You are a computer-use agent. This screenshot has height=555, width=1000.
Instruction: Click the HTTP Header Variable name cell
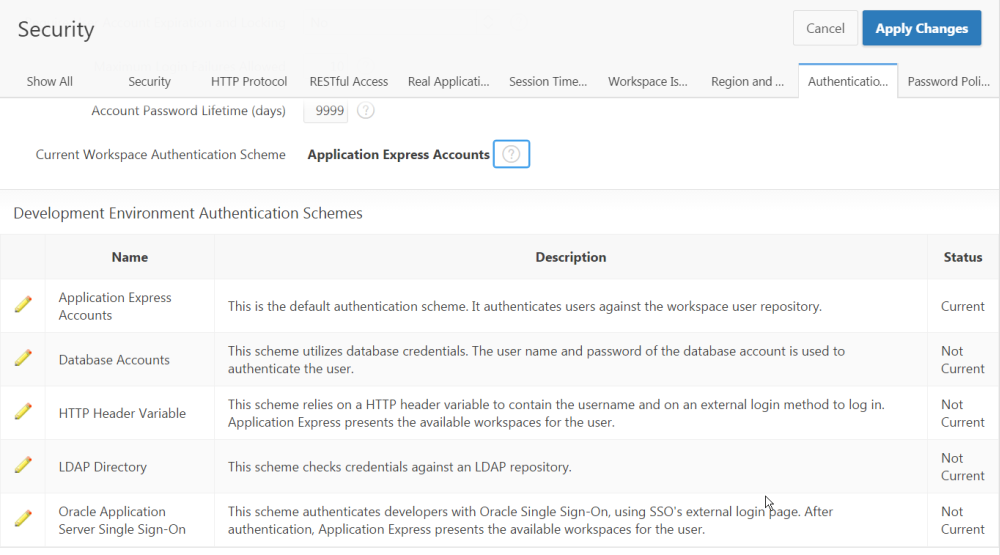122,413
